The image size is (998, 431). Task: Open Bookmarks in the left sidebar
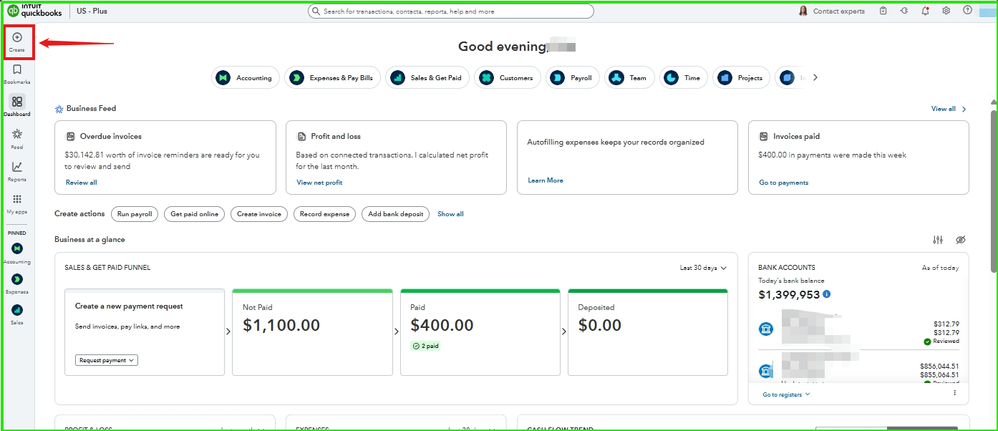tap(17, 71)
